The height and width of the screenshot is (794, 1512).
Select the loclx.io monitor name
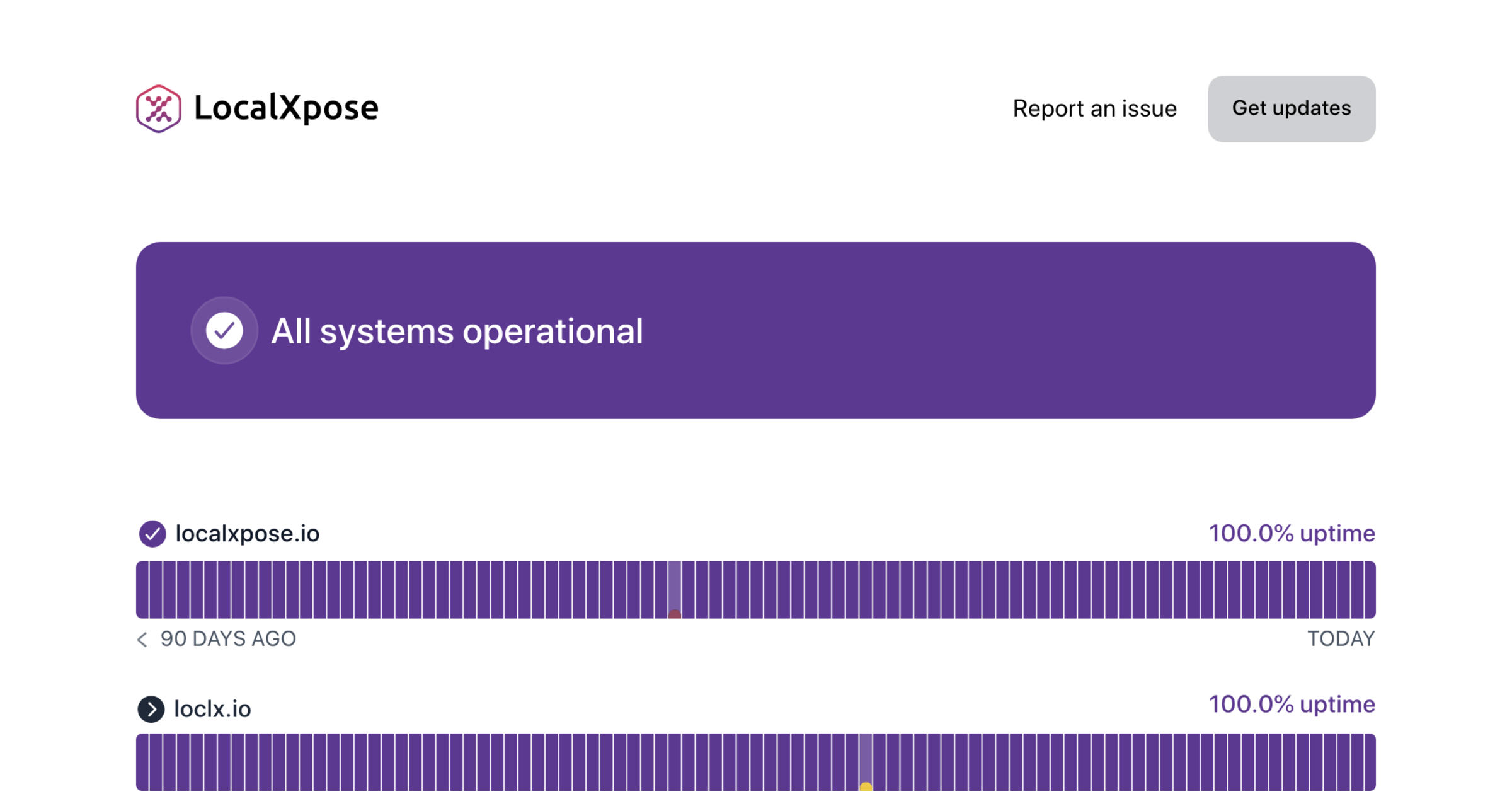(x=212, y=709)
